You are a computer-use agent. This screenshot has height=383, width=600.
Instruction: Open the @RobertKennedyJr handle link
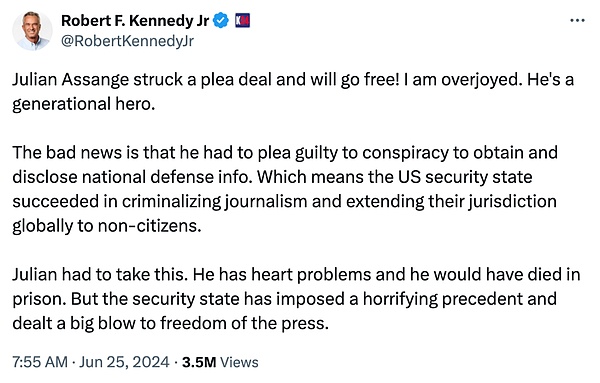pyautogui.click(x=127, y=41)
